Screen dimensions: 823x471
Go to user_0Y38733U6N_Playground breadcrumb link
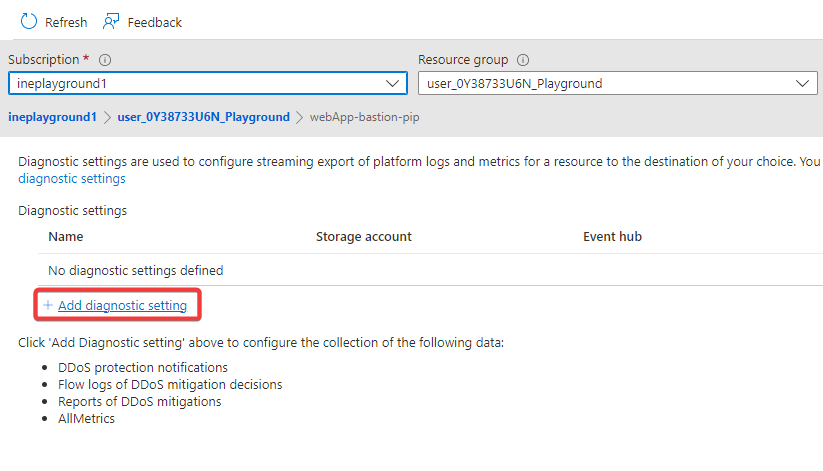pos(203,117)
